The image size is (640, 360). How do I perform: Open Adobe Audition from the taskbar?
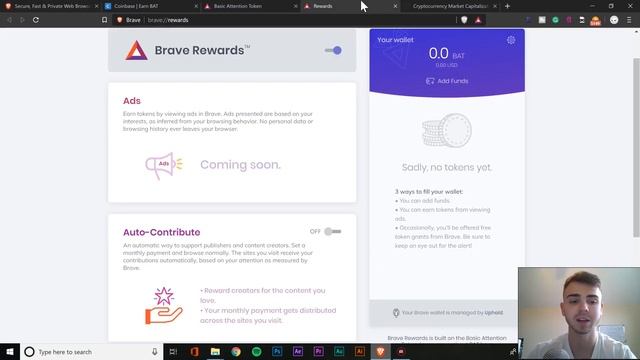[339, 351]
